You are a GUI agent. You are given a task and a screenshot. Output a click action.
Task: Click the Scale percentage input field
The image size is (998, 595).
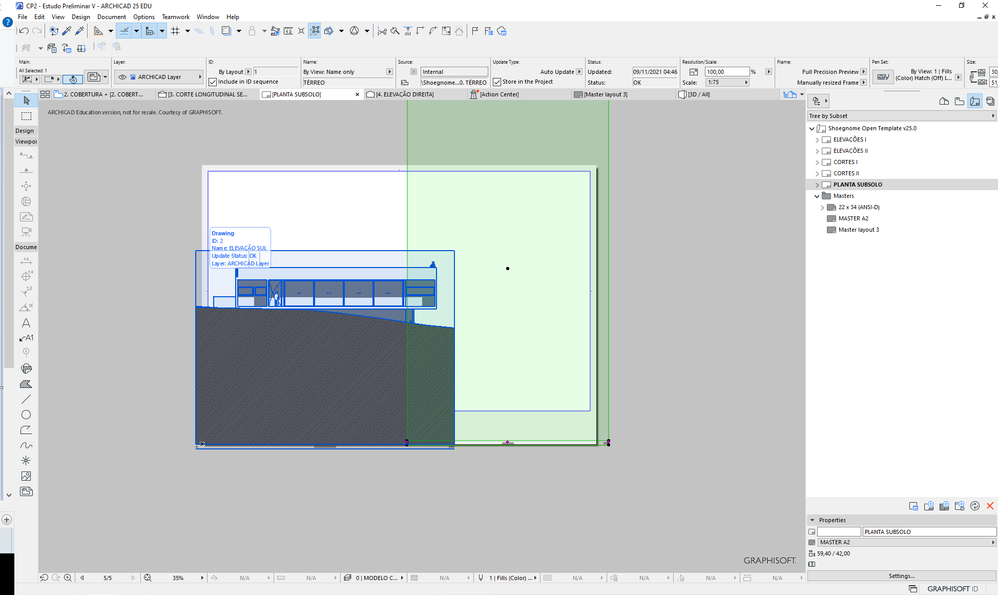point(728,72)
